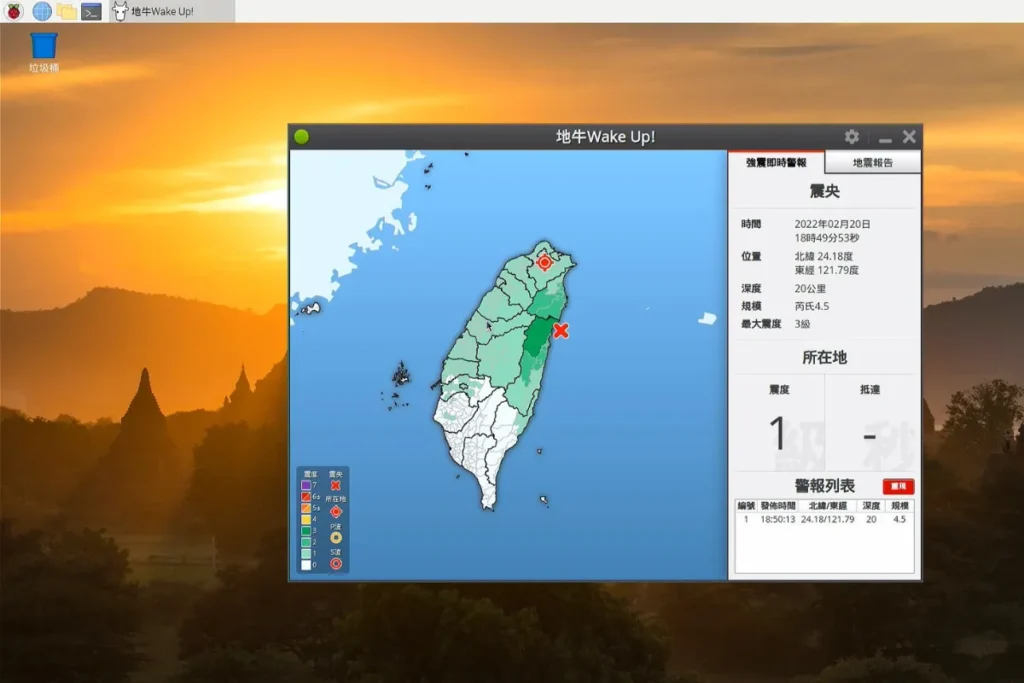Select the S波 wave icon in the legend
The image size is (1024, 683).
[x=336, y=563]
